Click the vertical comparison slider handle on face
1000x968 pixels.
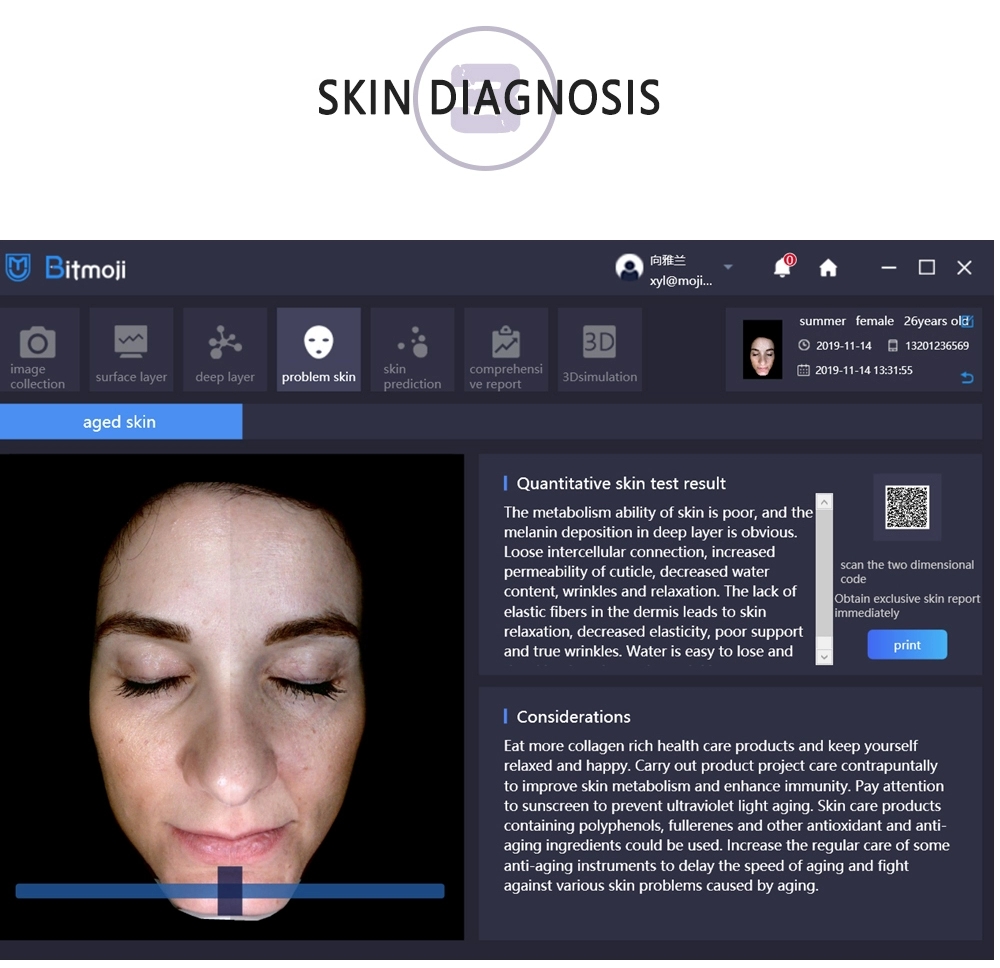pyautogui.click(x=230, y=890)
